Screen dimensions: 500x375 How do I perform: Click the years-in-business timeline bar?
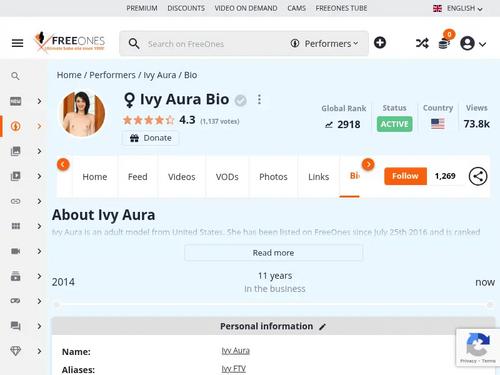[x=273, y=305]
